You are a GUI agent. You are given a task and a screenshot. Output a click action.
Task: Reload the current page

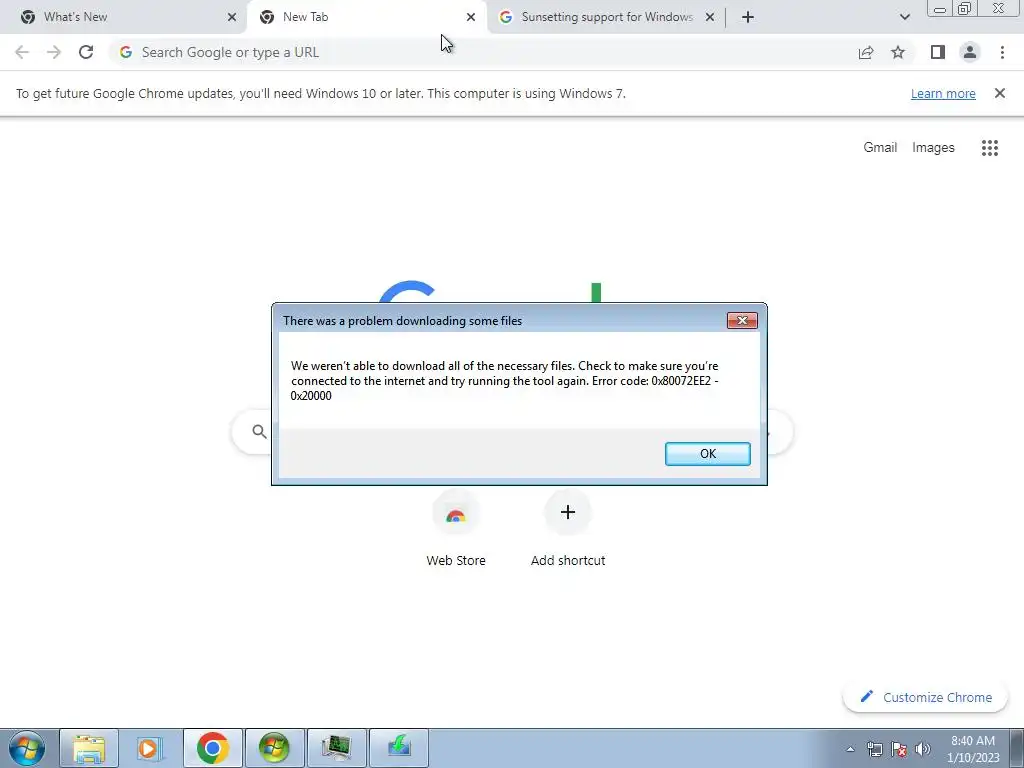86,52
